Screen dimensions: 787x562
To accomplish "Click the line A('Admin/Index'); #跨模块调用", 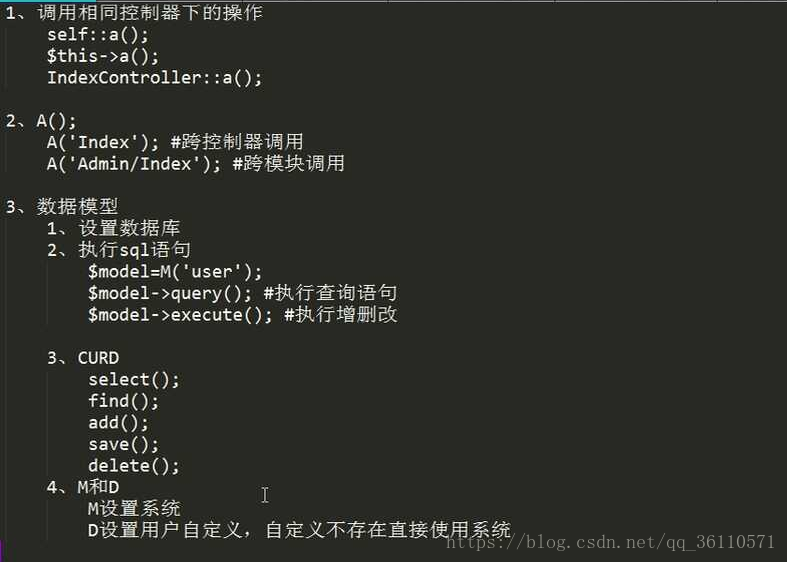I will tap(196, 164).
